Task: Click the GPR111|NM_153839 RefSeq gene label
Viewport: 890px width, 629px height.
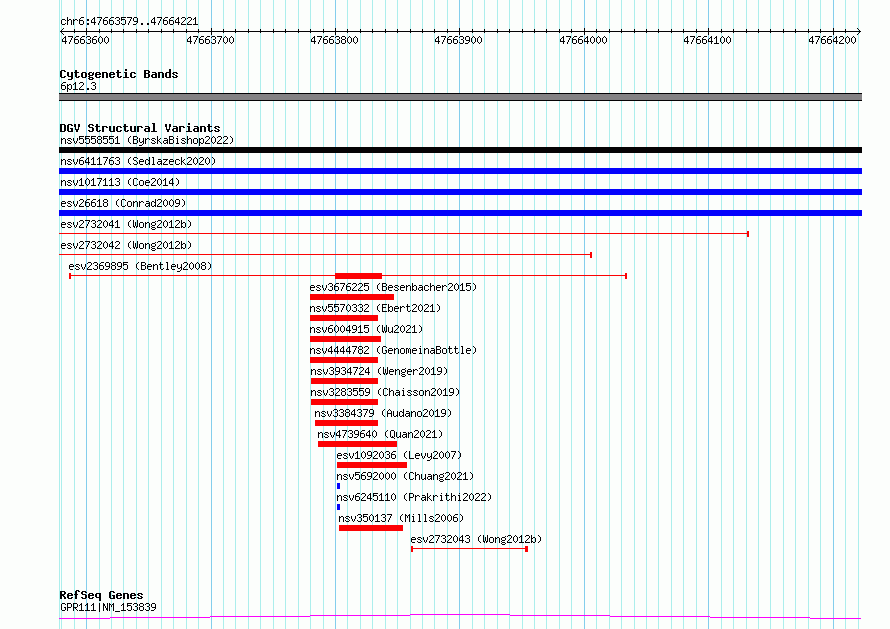Action: tap(108, 607)
